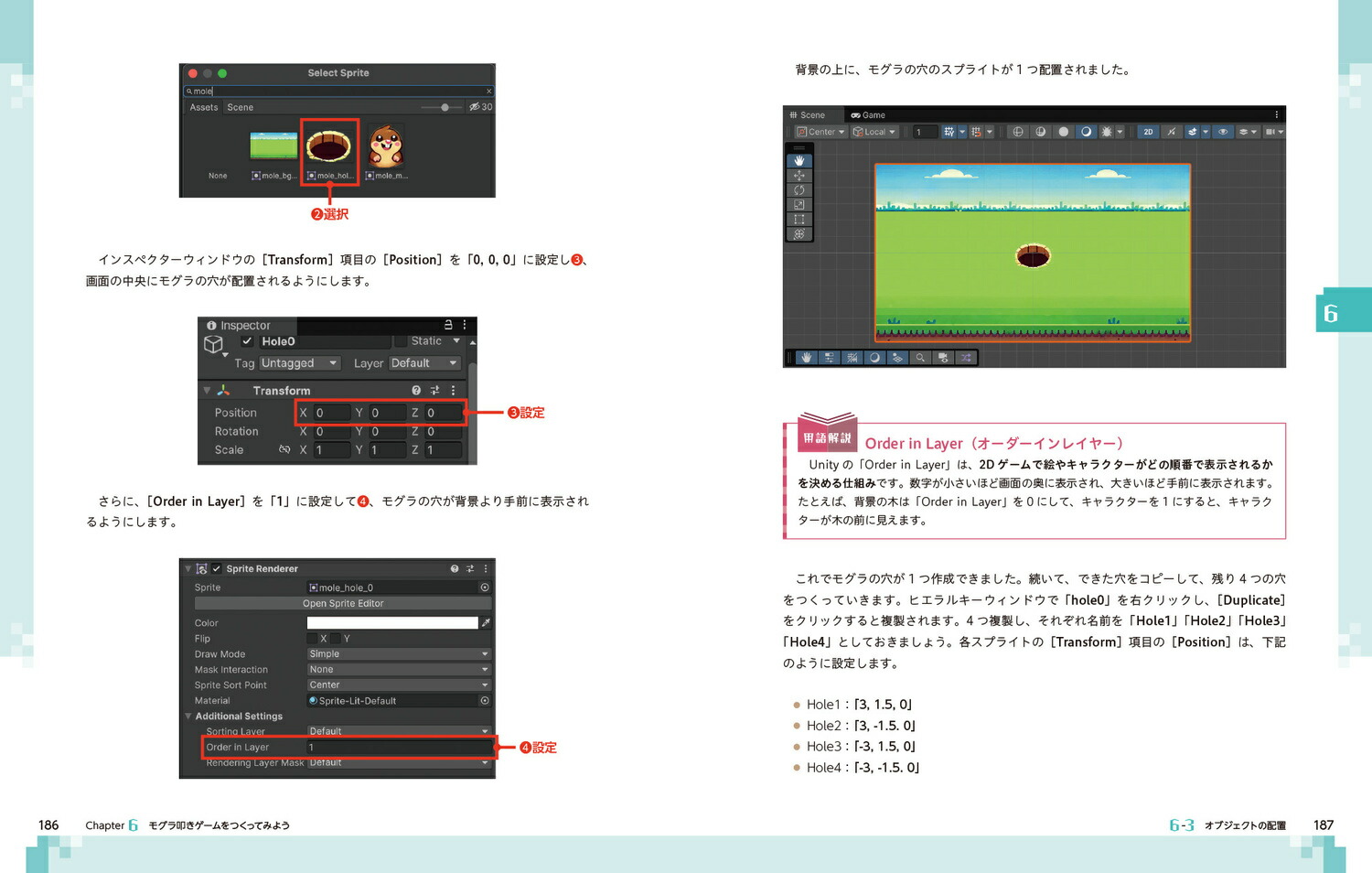Click the Material field object picker circle
This screenshot has width=1372, height=873.
485,701
